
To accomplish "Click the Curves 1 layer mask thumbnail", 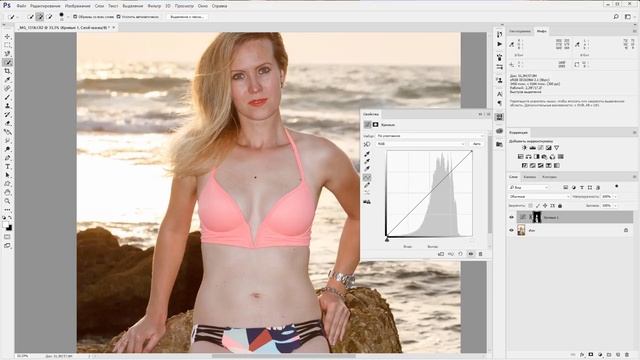I will (x=537, y=217).
